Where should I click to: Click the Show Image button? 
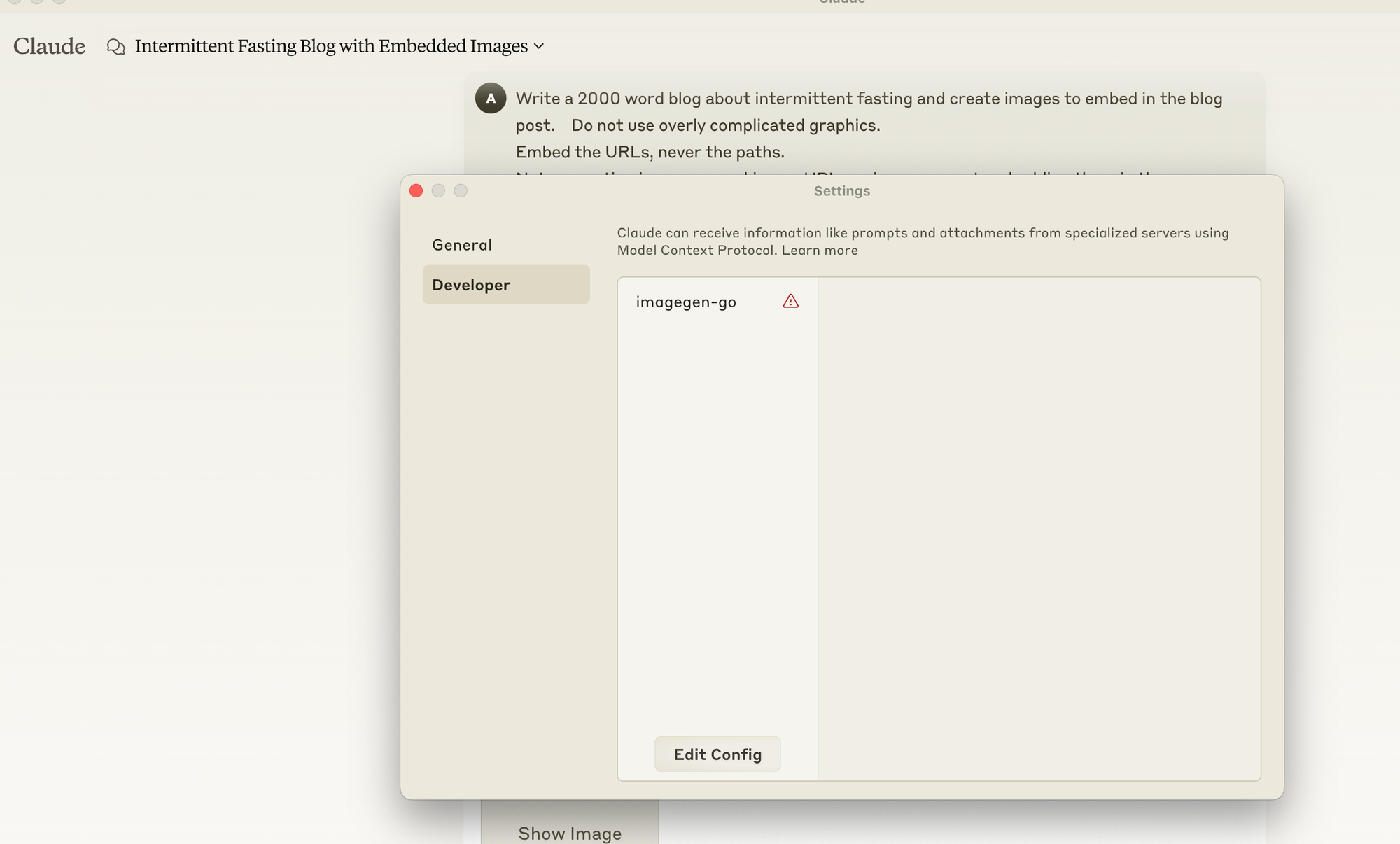(x=570, y=832)
